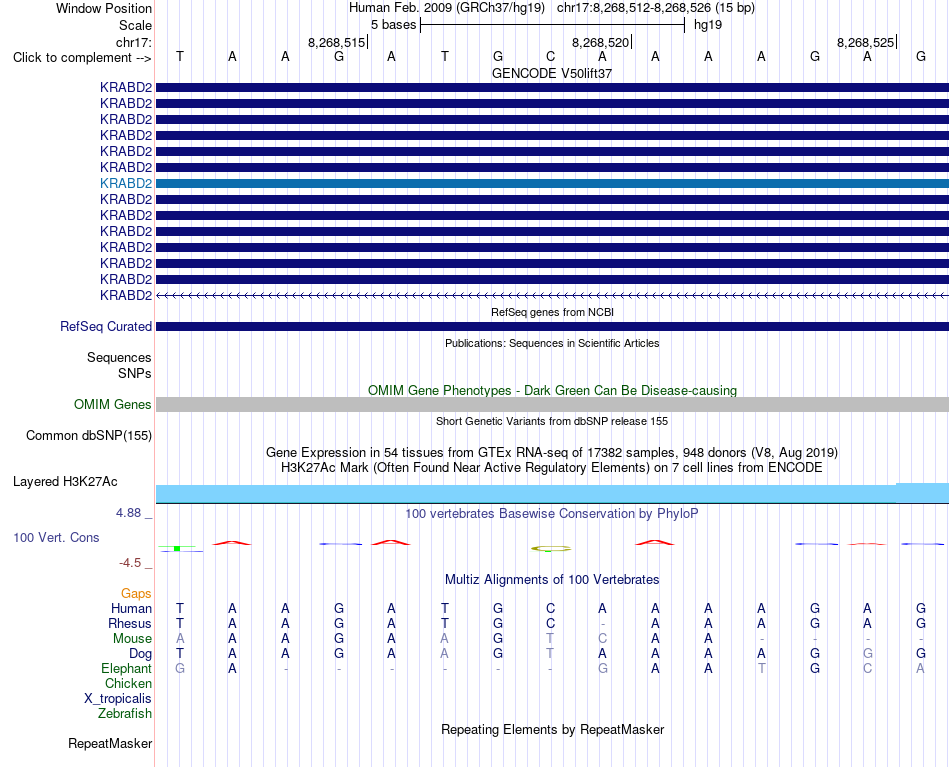Click the Rhesus alignment row label
The height and width of the screenshot is (767, 950).
pyautogui.click(x=130, y=623)
